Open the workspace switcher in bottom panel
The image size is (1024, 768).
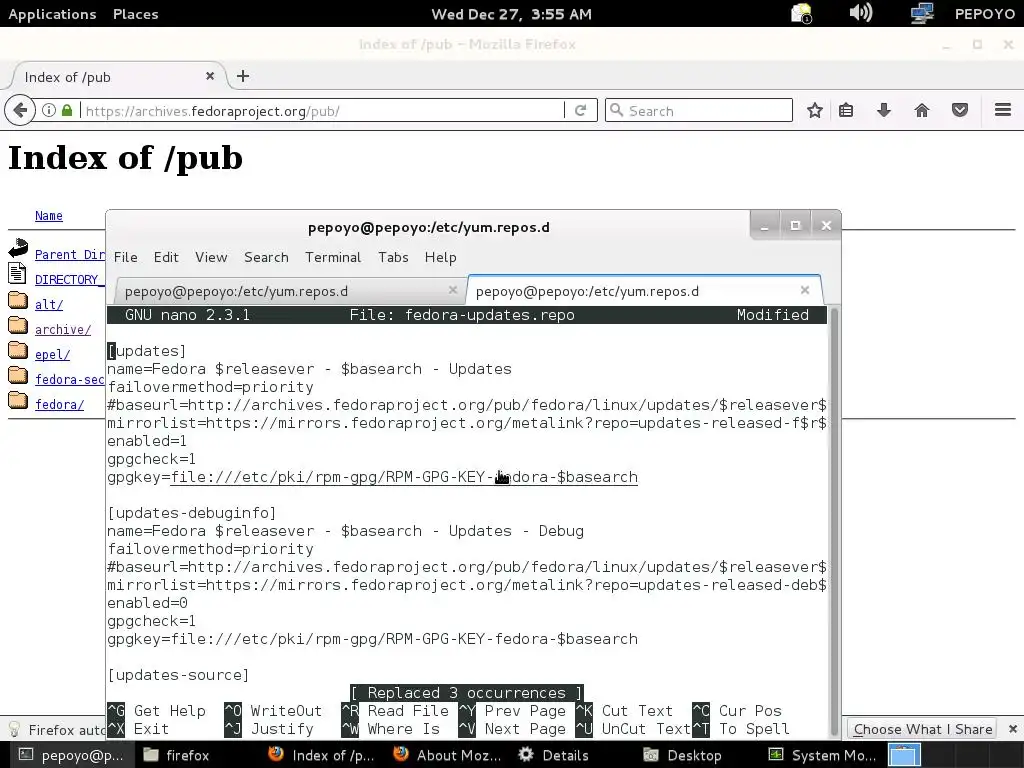click(x=904, y=756)
